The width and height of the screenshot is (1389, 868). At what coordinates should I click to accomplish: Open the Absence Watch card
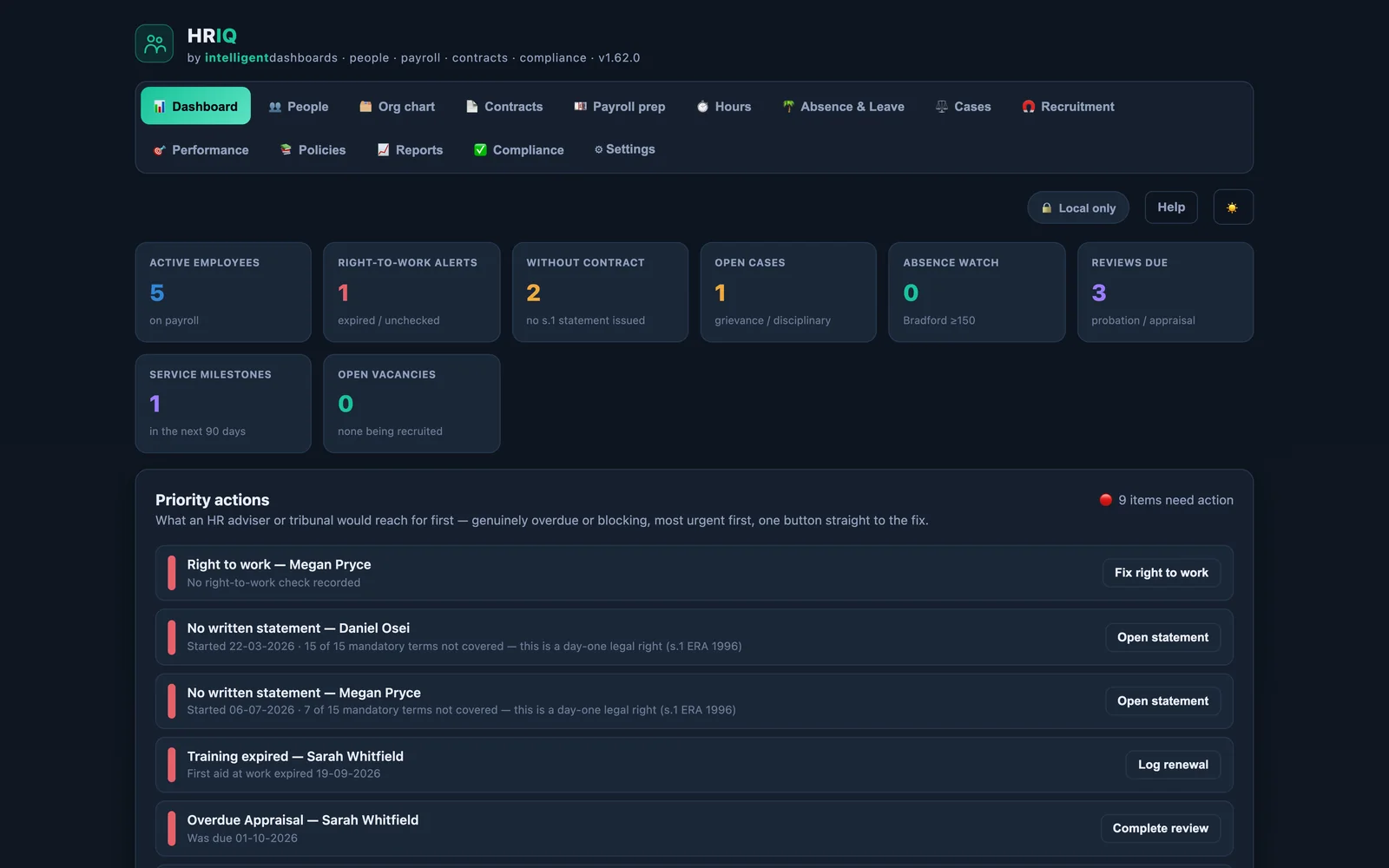click(977, 293)
